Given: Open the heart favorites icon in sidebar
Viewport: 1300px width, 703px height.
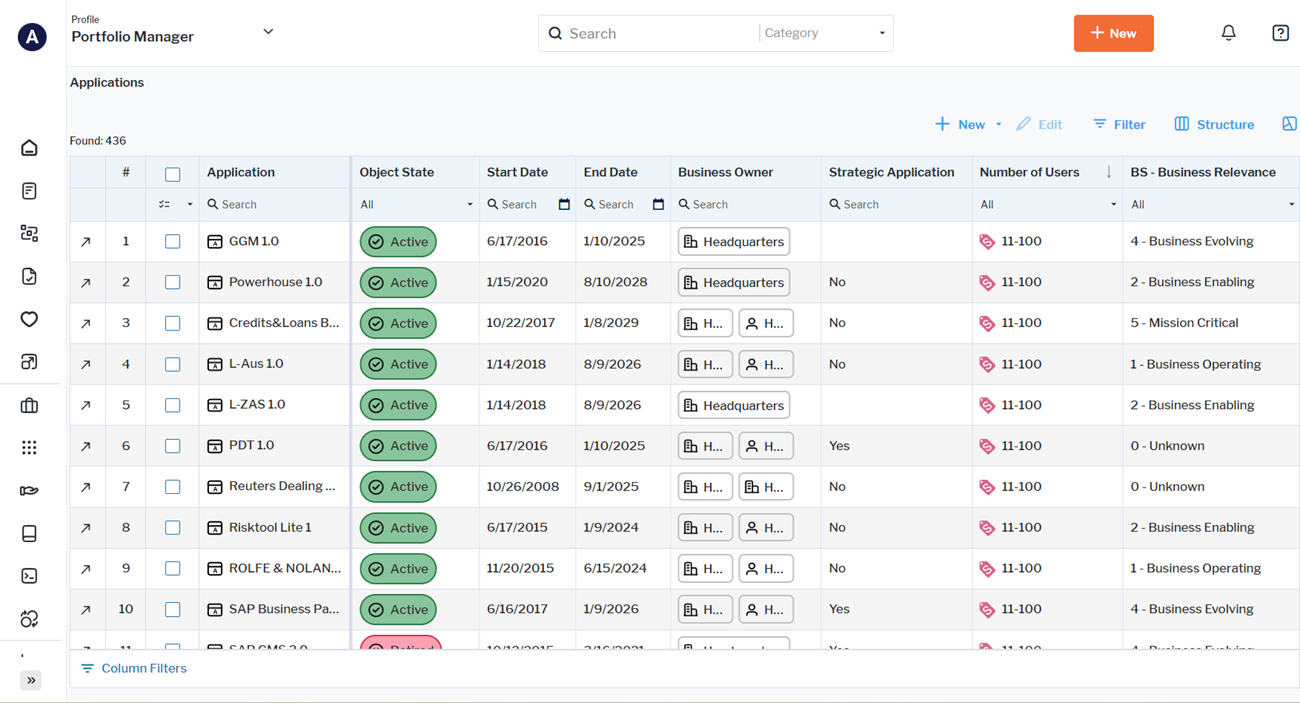Looking at the screenshot, I should [x=29, y=319].
